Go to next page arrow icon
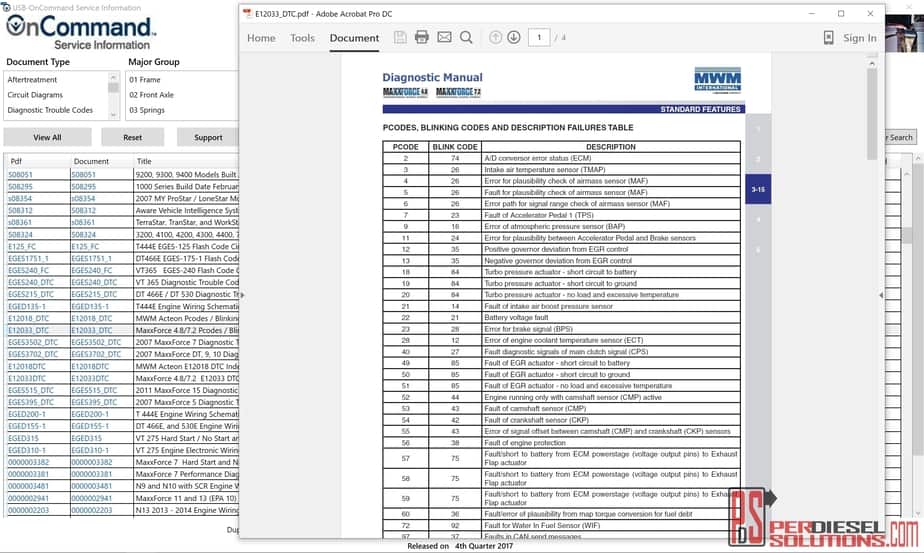924x553 pixels. coord(514,37)
